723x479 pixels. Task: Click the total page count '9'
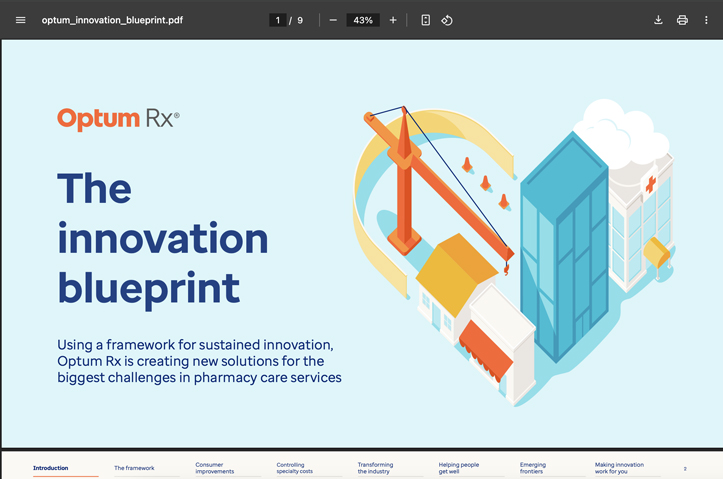(300, 20)
